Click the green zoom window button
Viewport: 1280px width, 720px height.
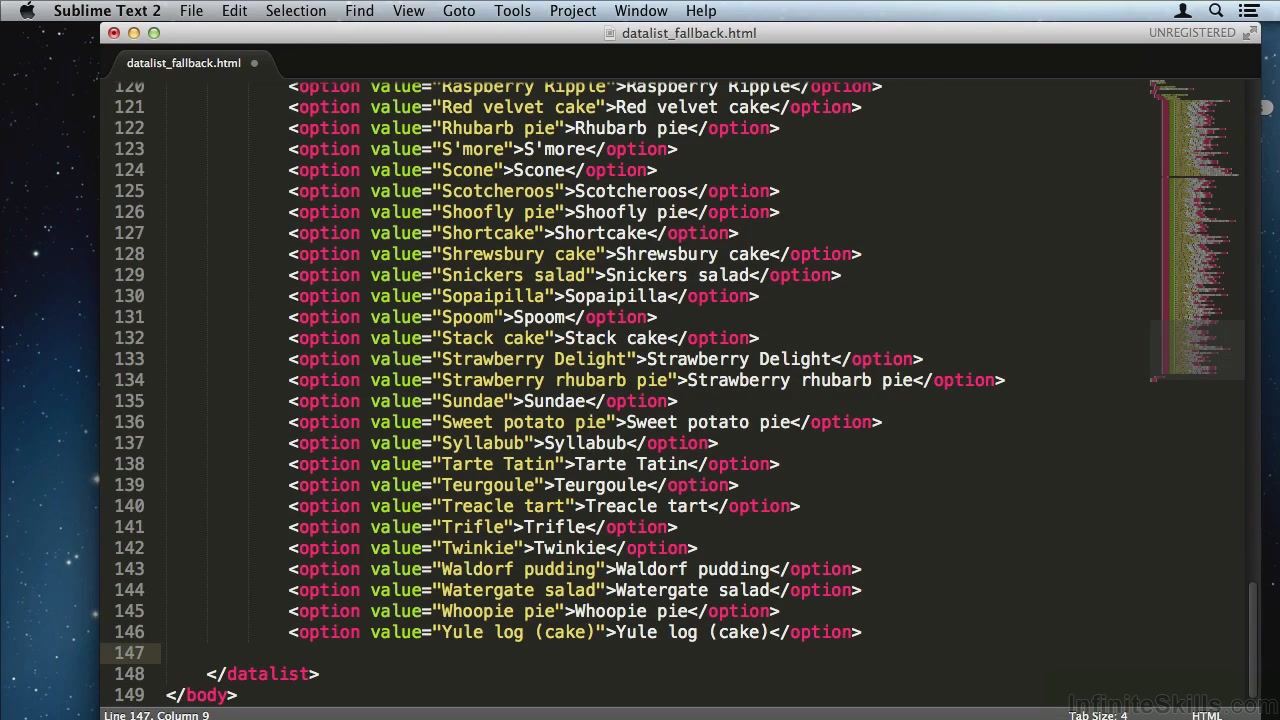pyautogui.click(x=154, y=33)
